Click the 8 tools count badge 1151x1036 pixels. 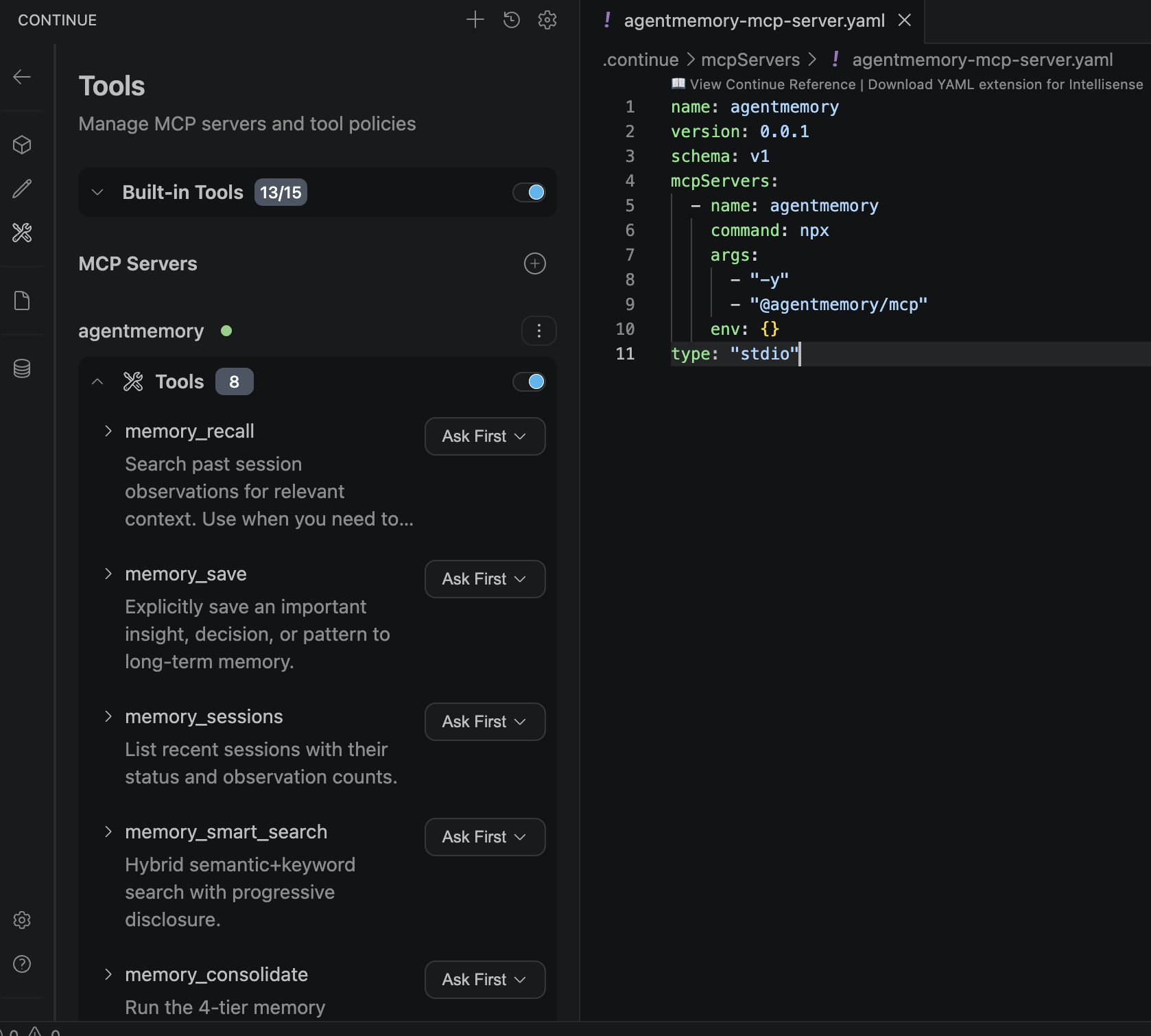point(234,381)
